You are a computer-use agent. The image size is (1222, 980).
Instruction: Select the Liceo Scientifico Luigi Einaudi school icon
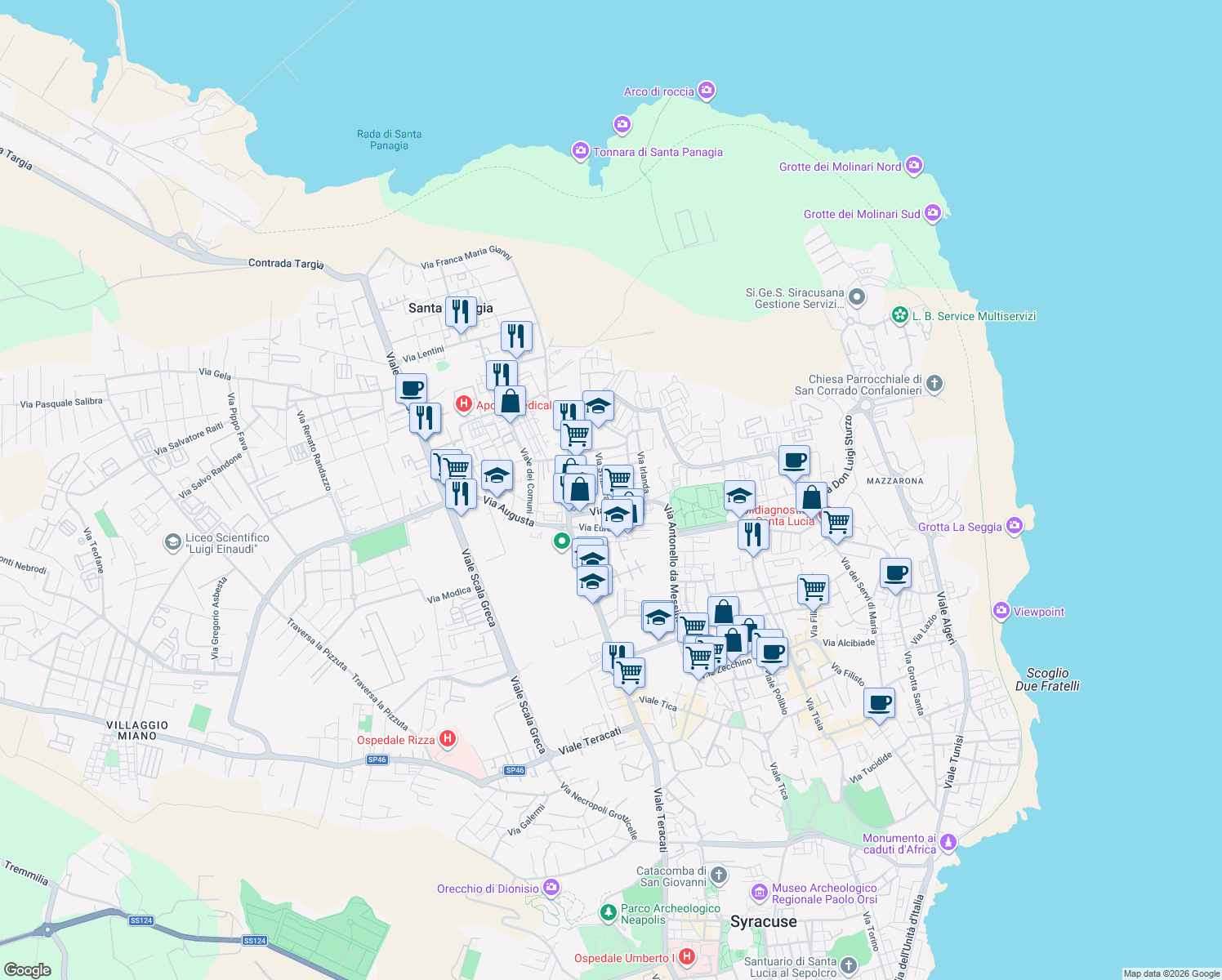[x=175, y=542]
